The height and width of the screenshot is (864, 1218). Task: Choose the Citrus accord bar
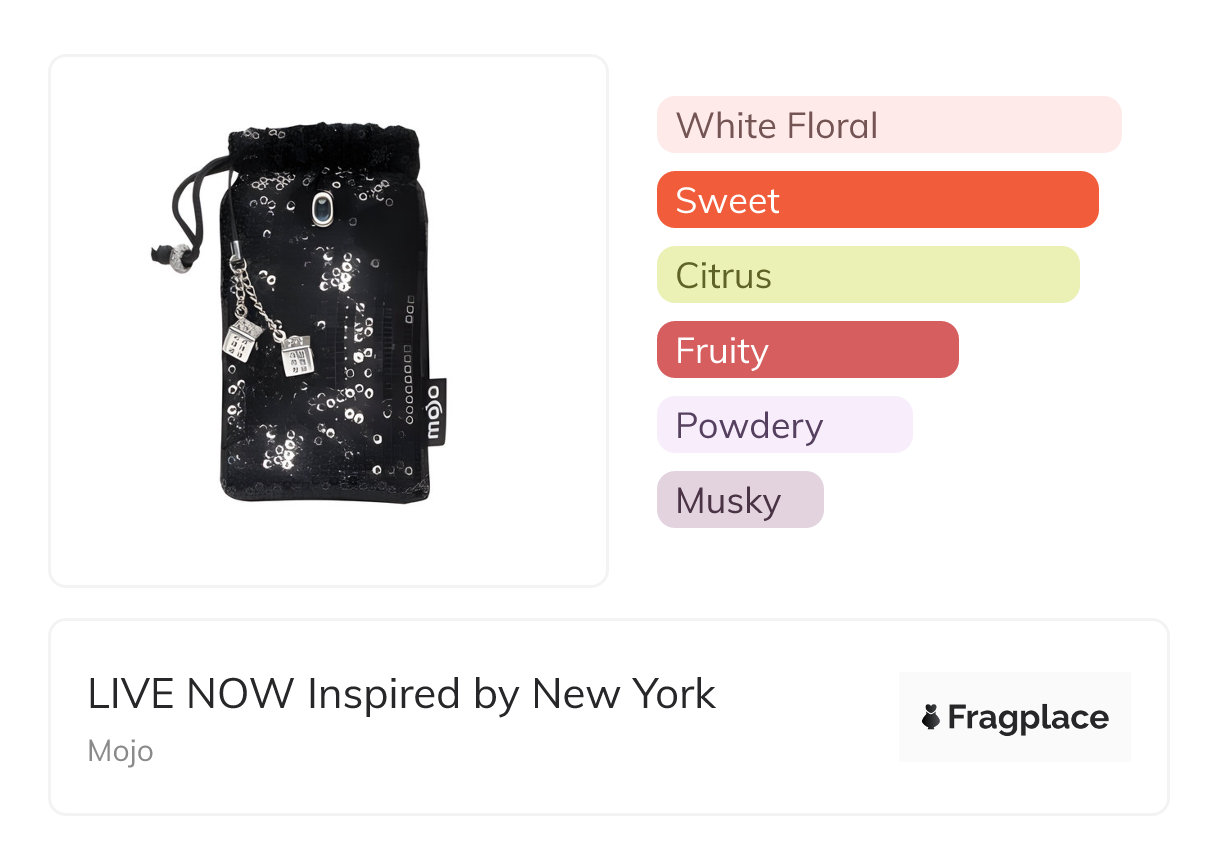click(x=867, y=275)
